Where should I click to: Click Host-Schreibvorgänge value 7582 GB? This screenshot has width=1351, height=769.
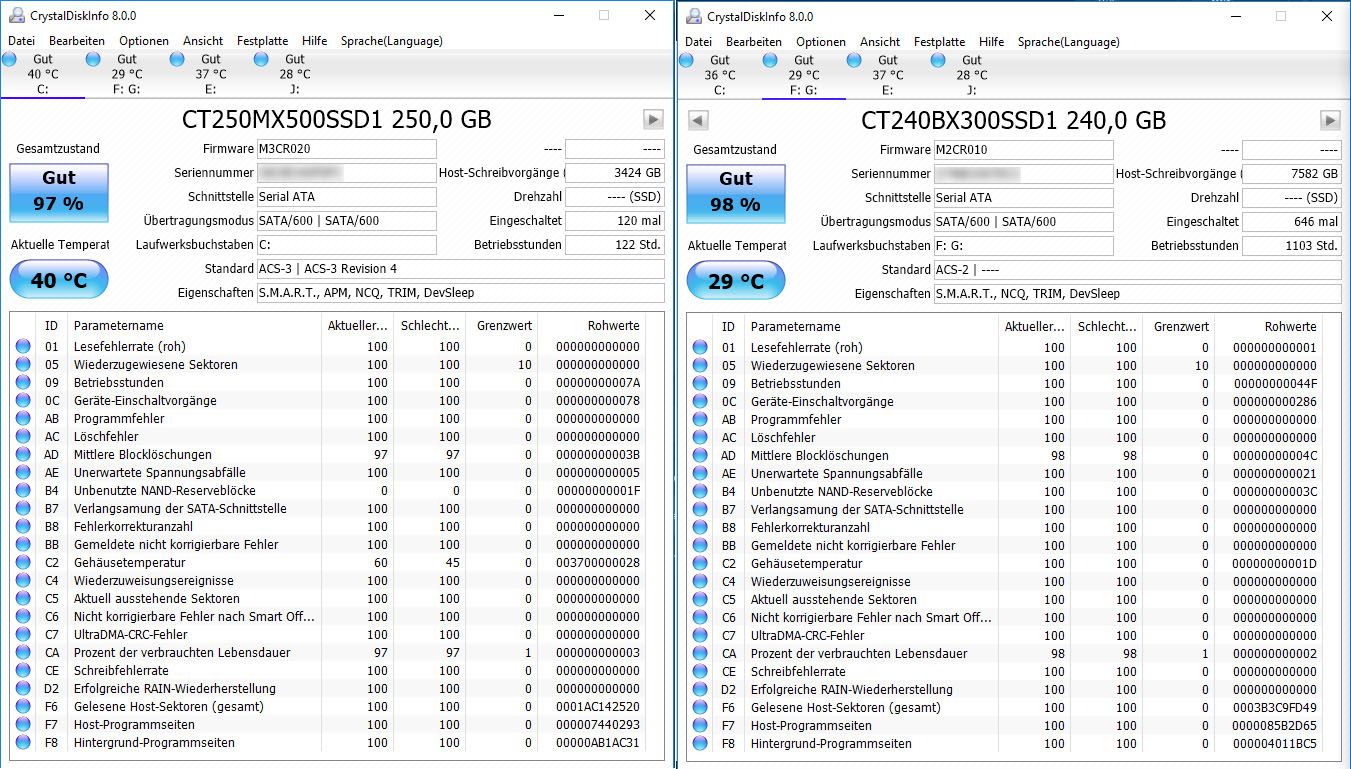[1292, 174]
